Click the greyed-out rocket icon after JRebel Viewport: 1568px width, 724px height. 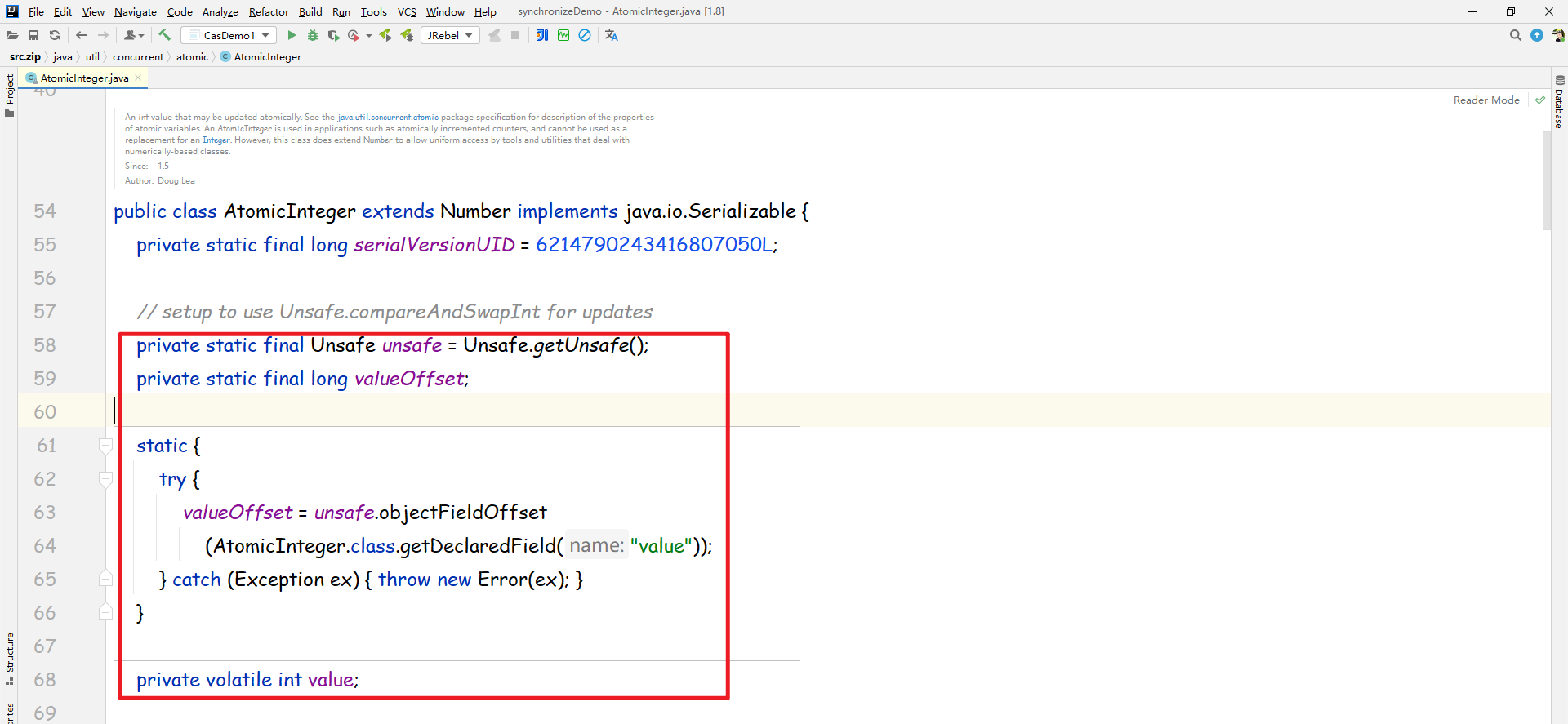[494, 35]
